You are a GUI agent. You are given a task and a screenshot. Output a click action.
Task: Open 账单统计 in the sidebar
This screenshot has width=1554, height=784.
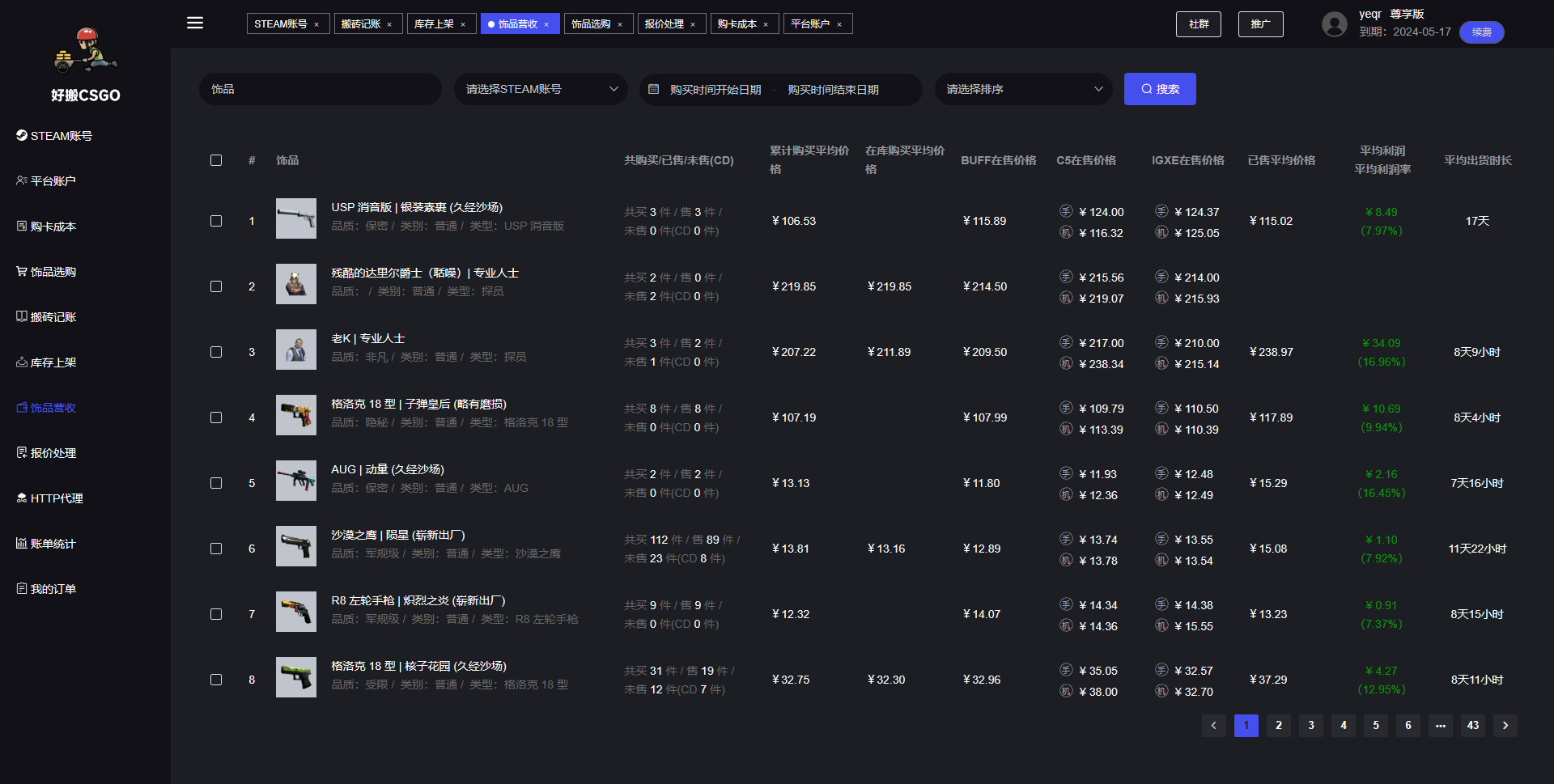click(46, 544)
